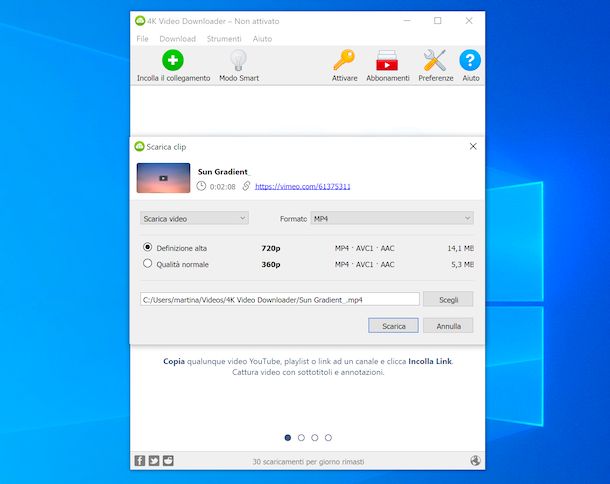Click the Scegli folder button
The image size is (610, 484).
pyautogui.click(x=448, y=299)
